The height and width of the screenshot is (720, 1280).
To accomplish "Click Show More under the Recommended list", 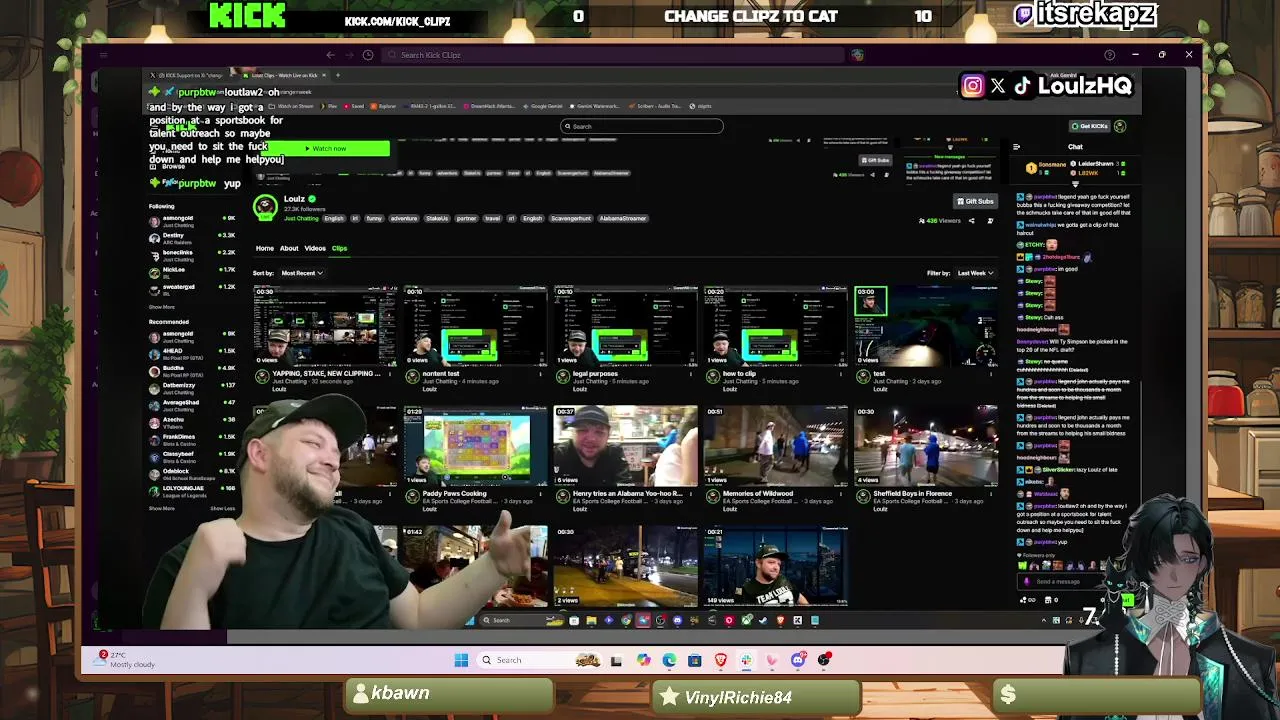I will pyautogui.click(x=162, y=509).
